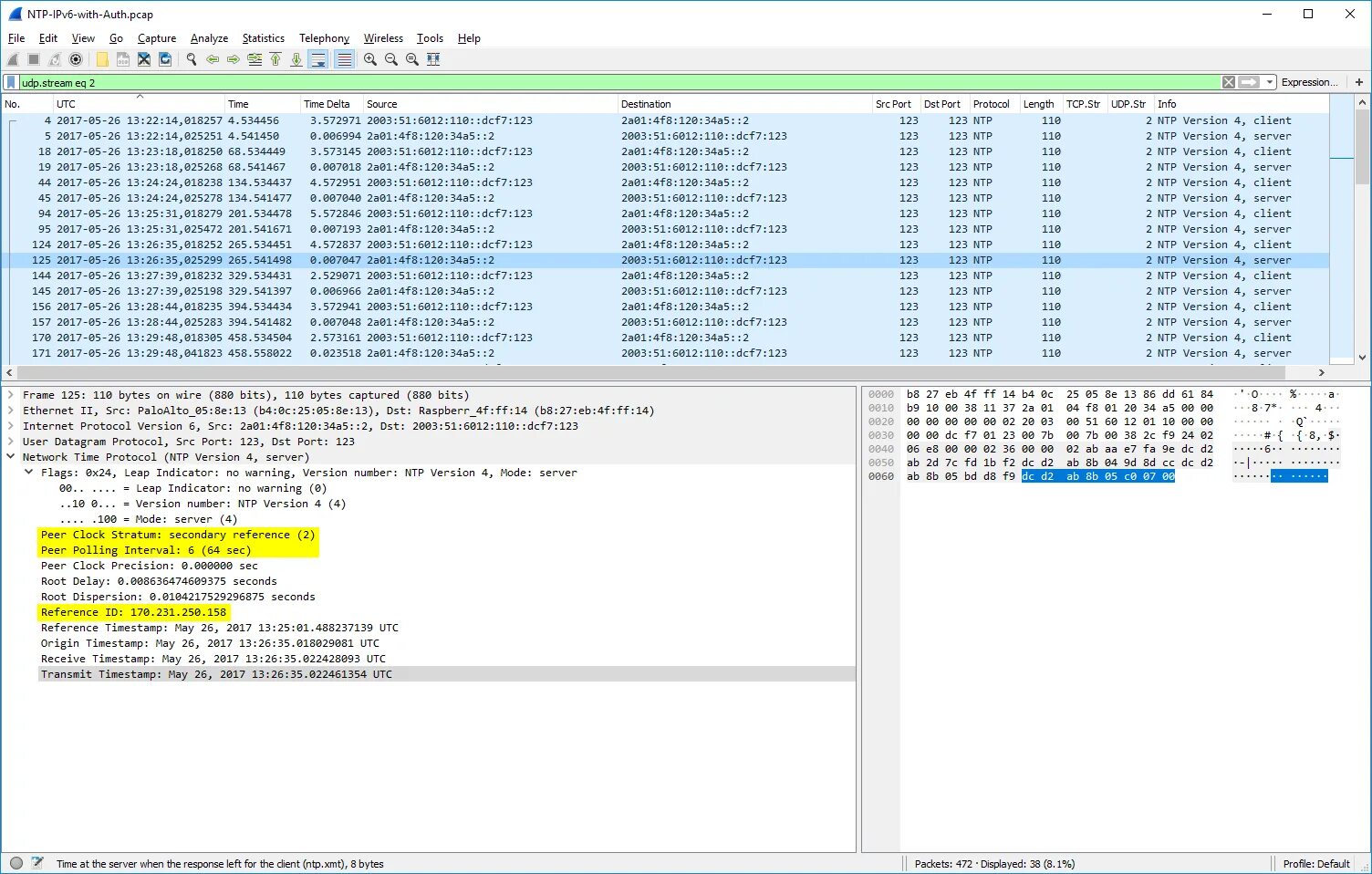Sort by the Time Delta column header
This screenshot has height=874, width=1372.
(x=332, y=104)
